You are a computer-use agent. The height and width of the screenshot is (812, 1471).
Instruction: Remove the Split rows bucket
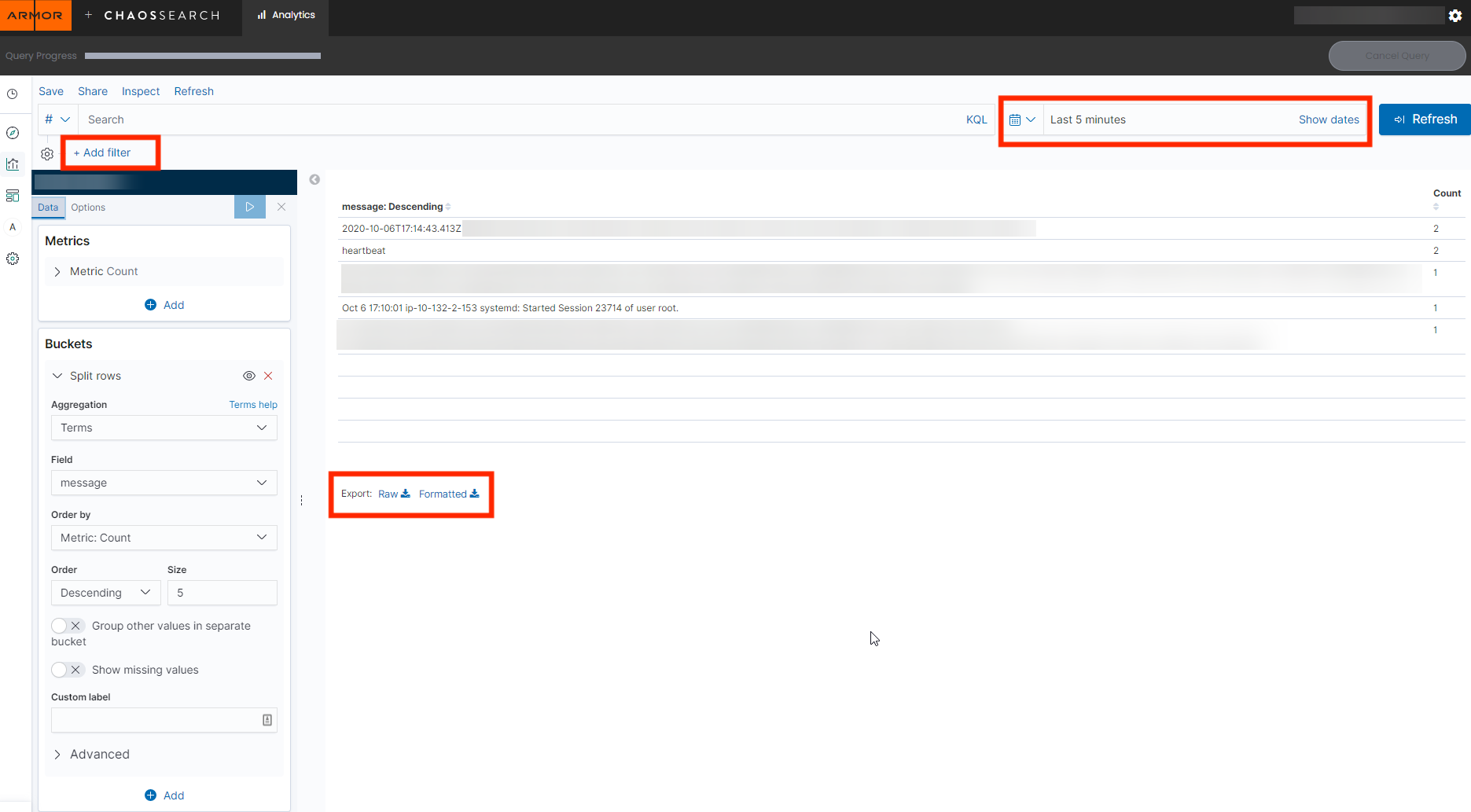coord(268,376)
